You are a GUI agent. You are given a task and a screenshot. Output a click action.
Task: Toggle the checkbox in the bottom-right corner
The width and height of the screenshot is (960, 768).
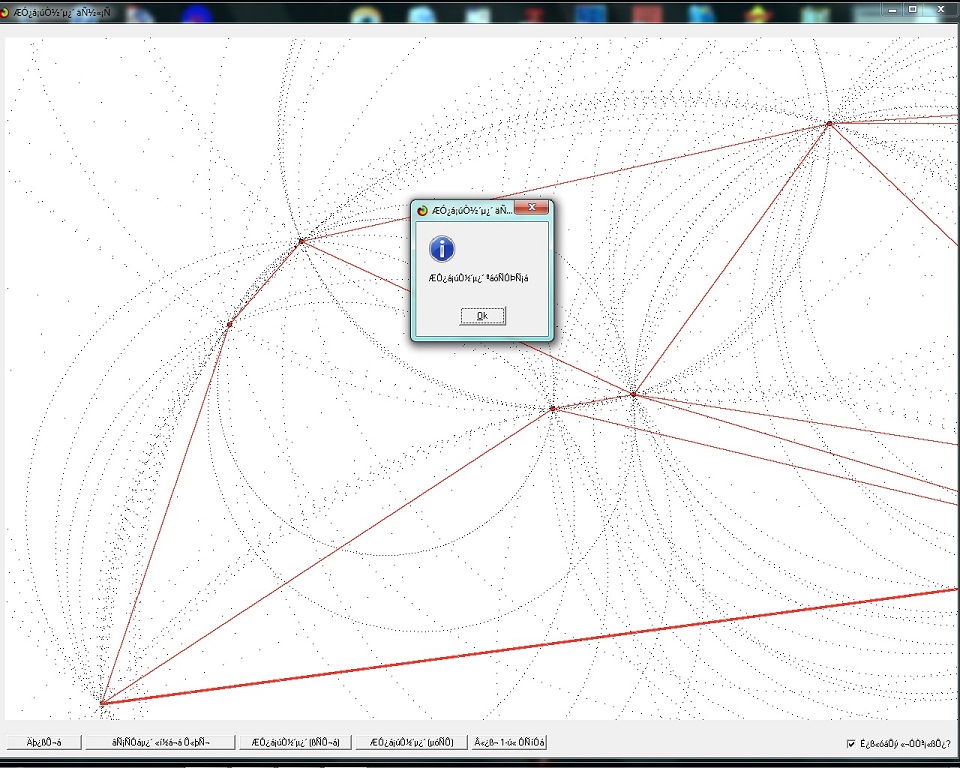(x=849, y=742)
